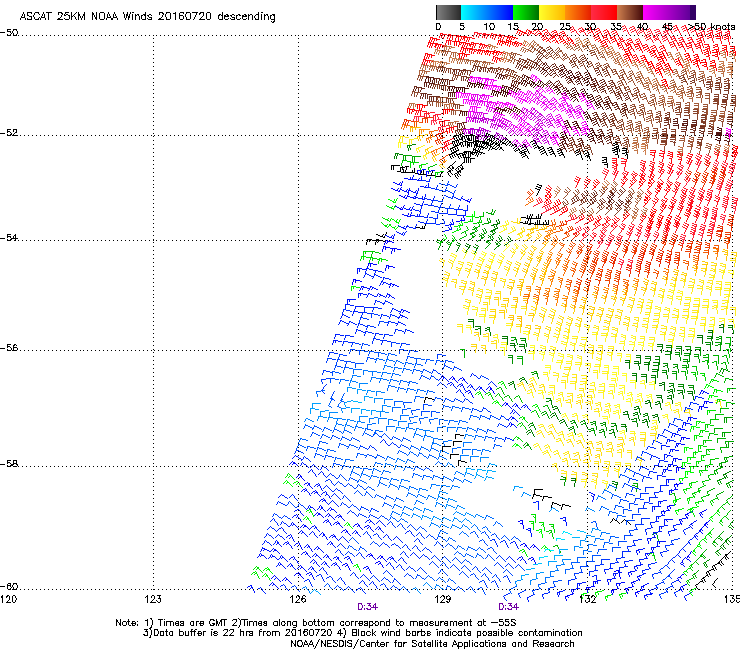Click the longitude axis label '120'
Viewport: 740px width, 650px height.
coord(8,599)
